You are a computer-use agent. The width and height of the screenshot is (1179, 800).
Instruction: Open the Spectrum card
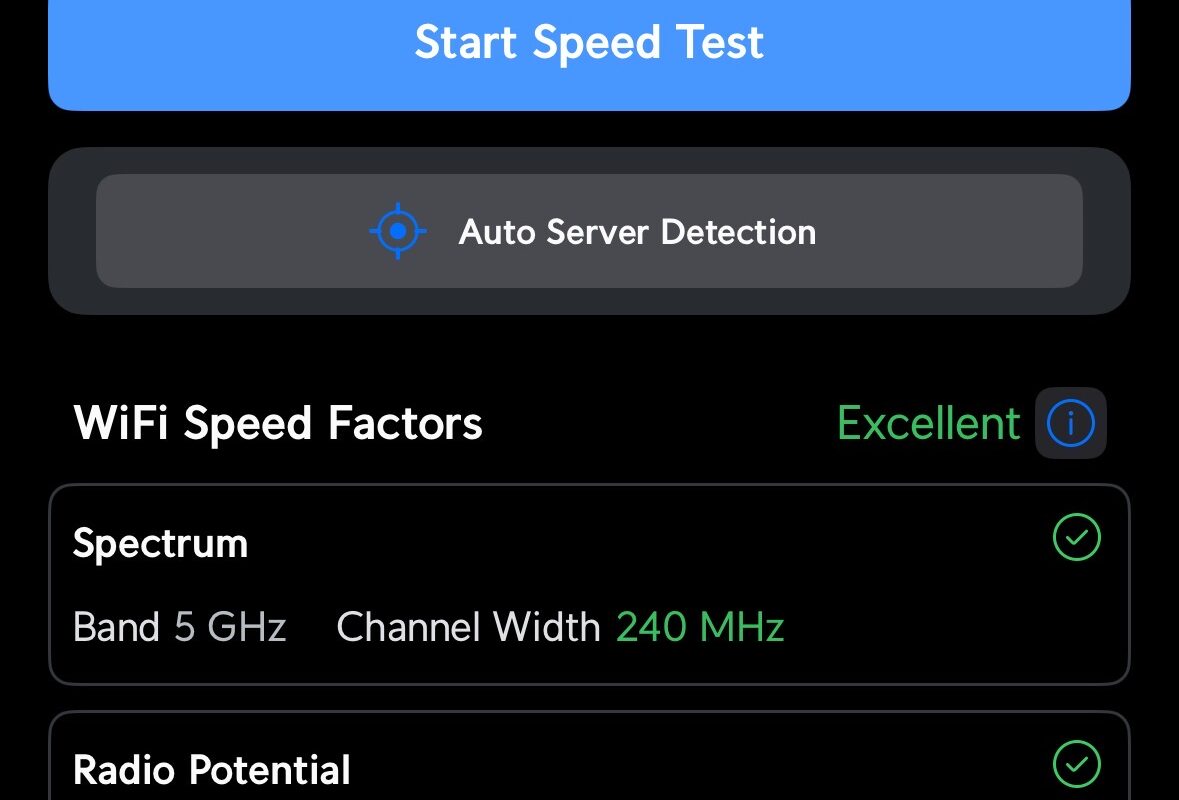coord(590,584)
